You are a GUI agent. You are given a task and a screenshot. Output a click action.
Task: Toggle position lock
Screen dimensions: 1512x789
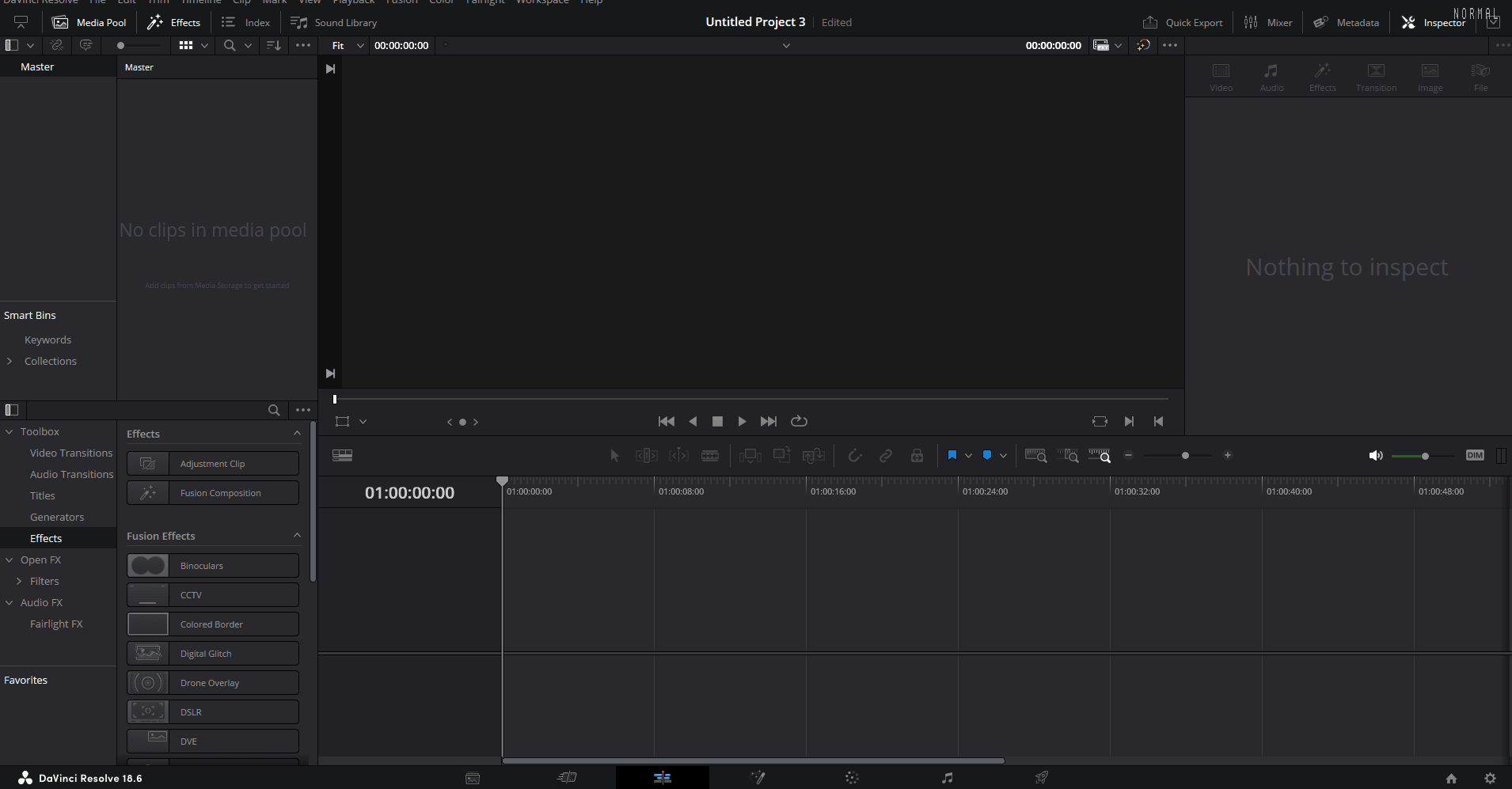[x=917, y=455]
